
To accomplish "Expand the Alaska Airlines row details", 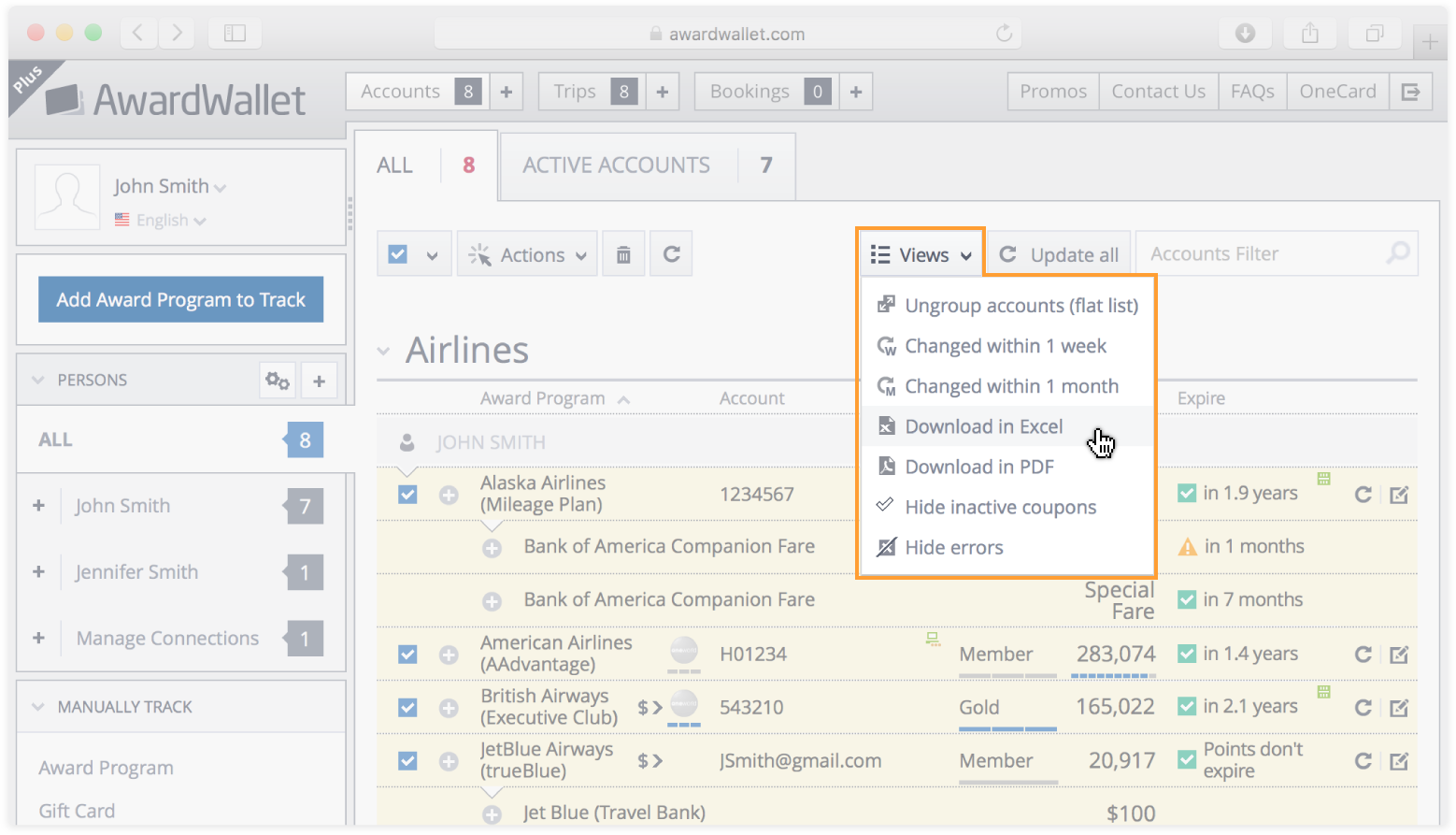I will click(x=449, y=495).
